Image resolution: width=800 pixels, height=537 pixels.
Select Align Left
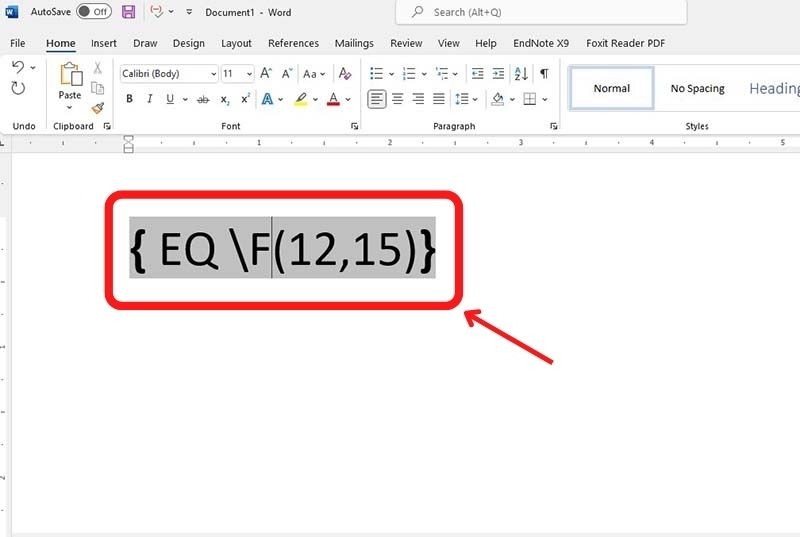377,99
